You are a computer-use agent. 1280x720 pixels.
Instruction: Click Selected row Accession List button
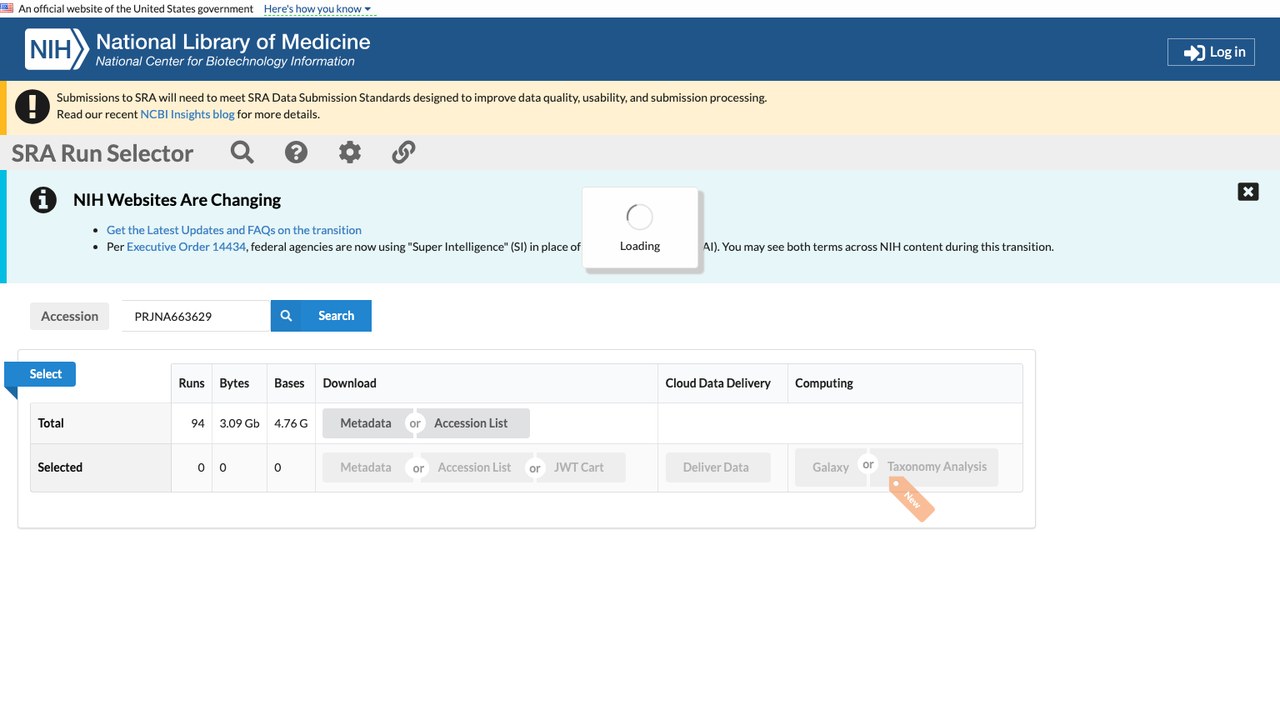coord(474,467)
